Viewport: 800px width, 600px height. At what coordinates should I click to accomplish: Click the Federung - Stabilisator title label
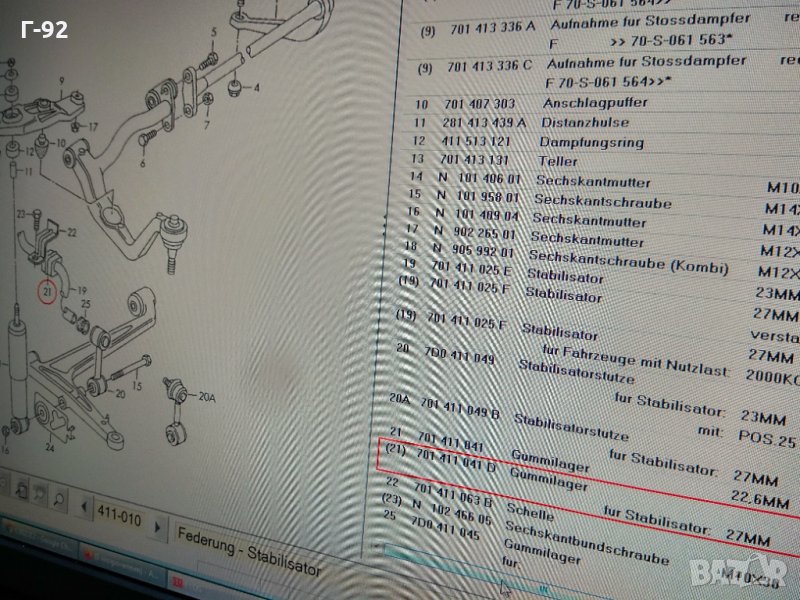[x=250, y=550]
